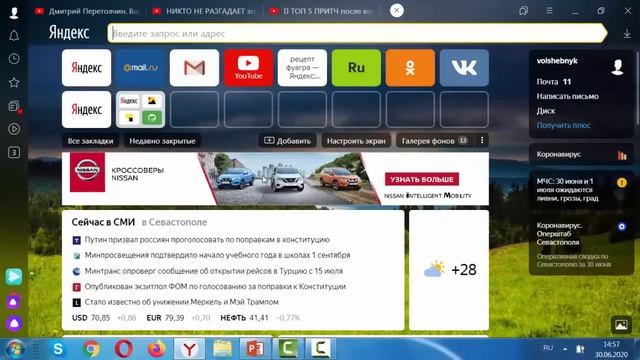Switch to the "НИКТО НЕ РАЗГАДАЕТ" tab
Image resolution: width=640 pixels, height=360 pixels.
click(x=205, y=11)
